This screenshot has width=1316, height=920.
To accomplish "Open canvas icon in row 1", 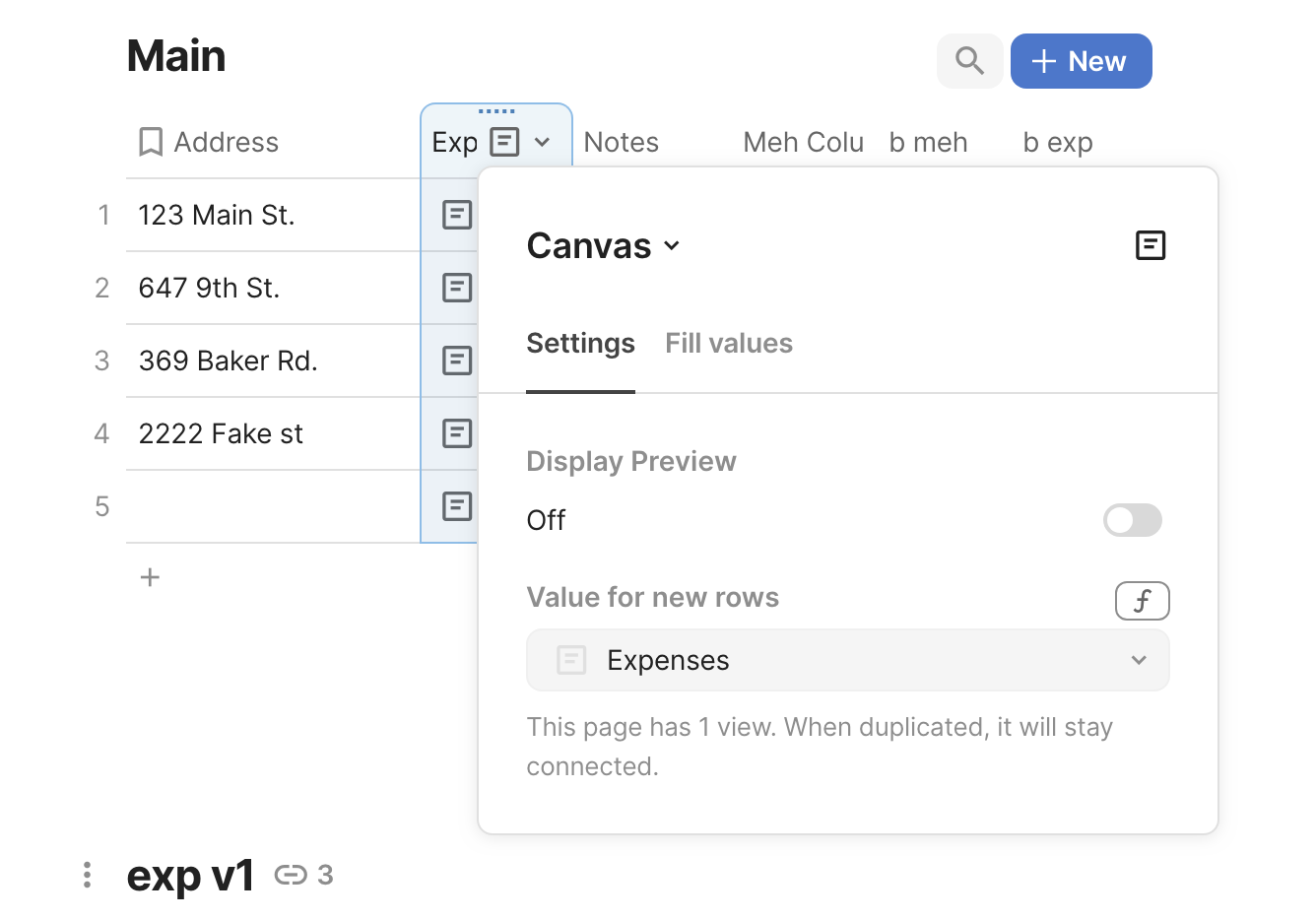I will coord(457,215).
